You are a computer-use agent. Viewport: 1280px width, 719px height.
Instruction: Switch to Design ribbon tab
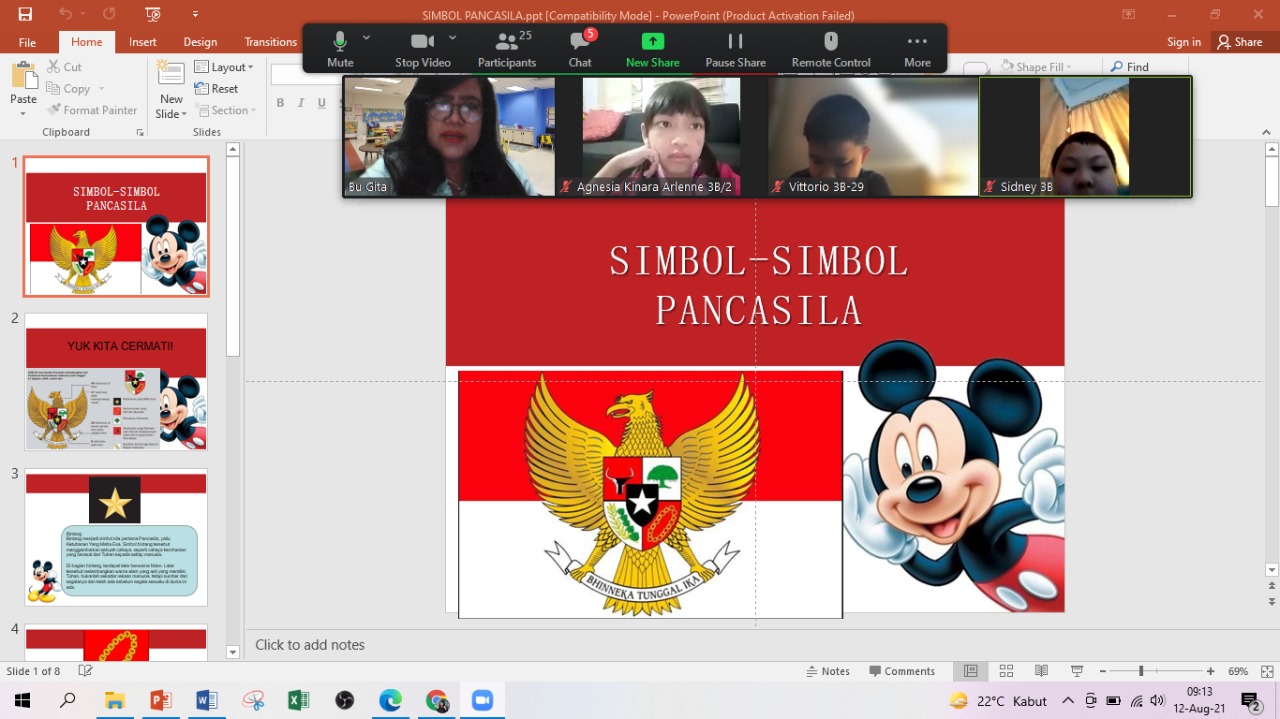pos(200,42)
